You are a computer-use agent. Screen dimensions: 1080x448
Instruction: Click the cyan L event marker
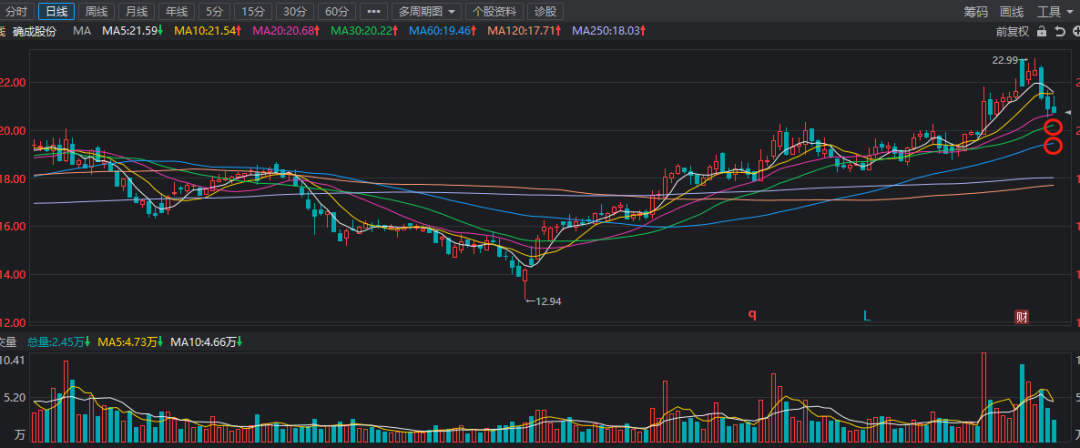click(x=867, y=316)
